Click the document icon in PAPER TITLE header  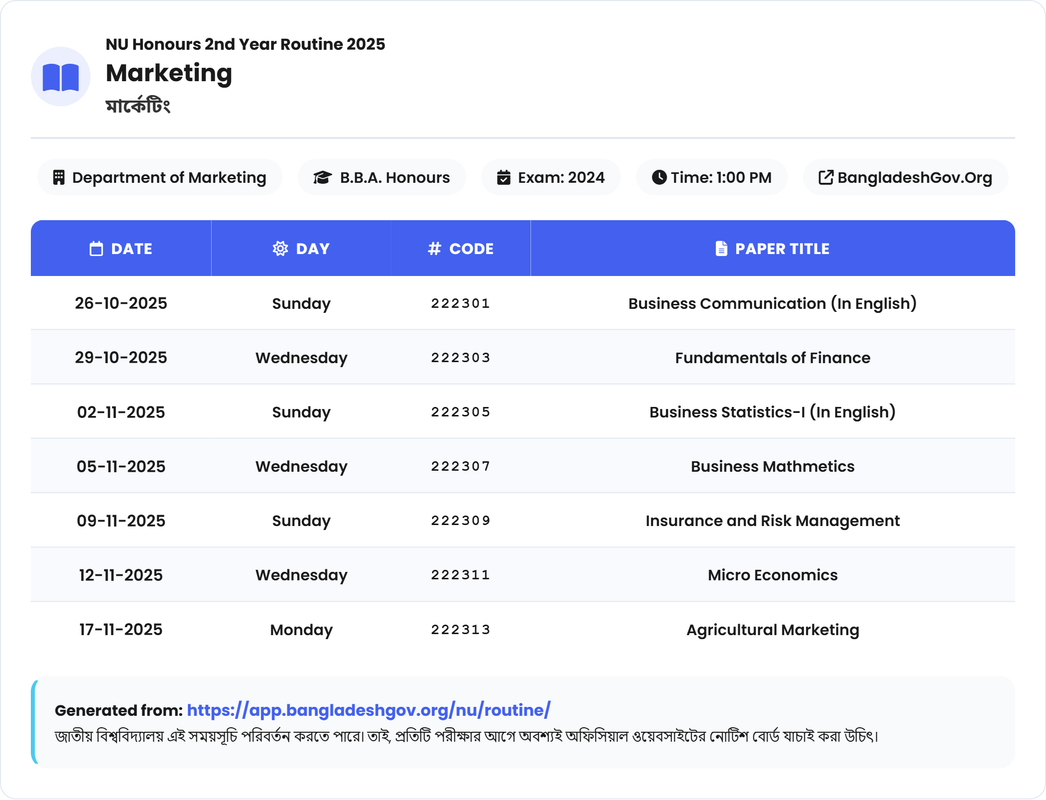[x=721, y=249]
